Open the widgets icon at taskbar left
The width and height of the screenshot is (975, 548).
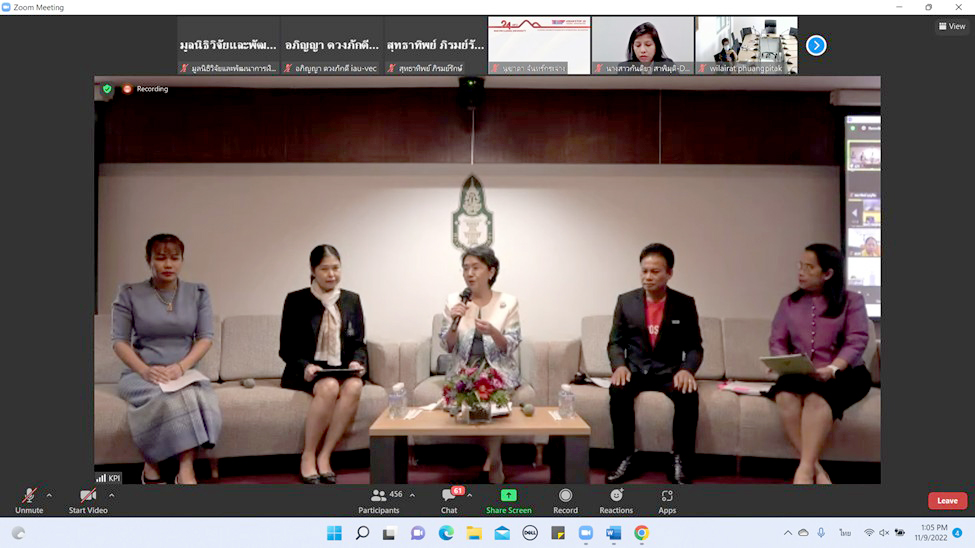19,533
